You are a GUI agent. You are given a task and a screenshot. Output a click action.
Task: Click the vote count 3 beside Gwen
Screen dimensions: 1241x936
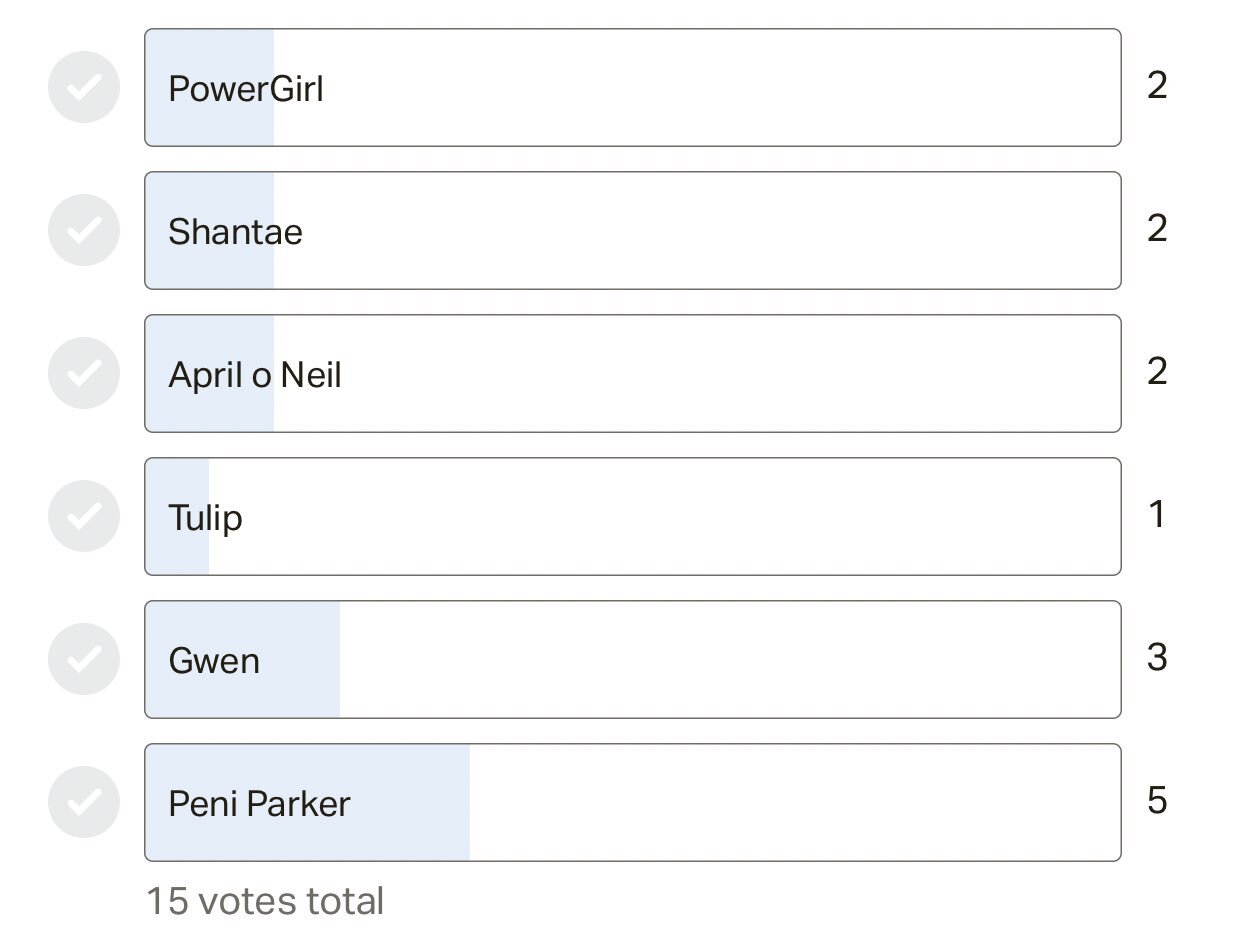click(1157, 659)
